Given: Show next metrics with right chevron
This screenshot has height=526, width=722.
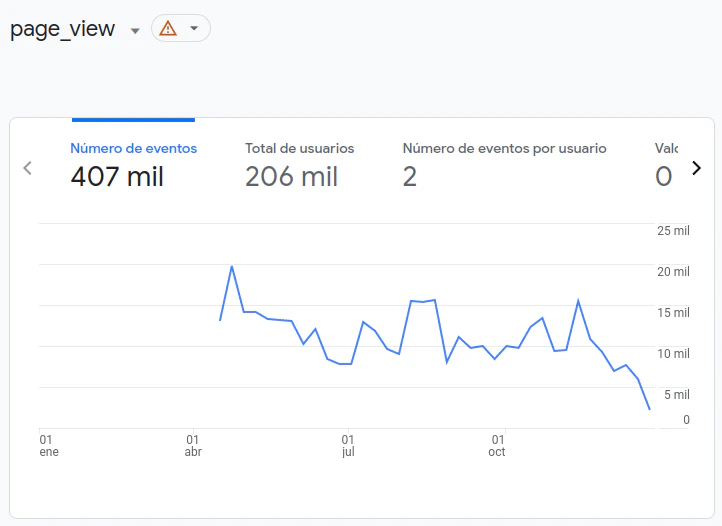Looking at the screenshot, I should pyautogui.click(x=696, y=168).
